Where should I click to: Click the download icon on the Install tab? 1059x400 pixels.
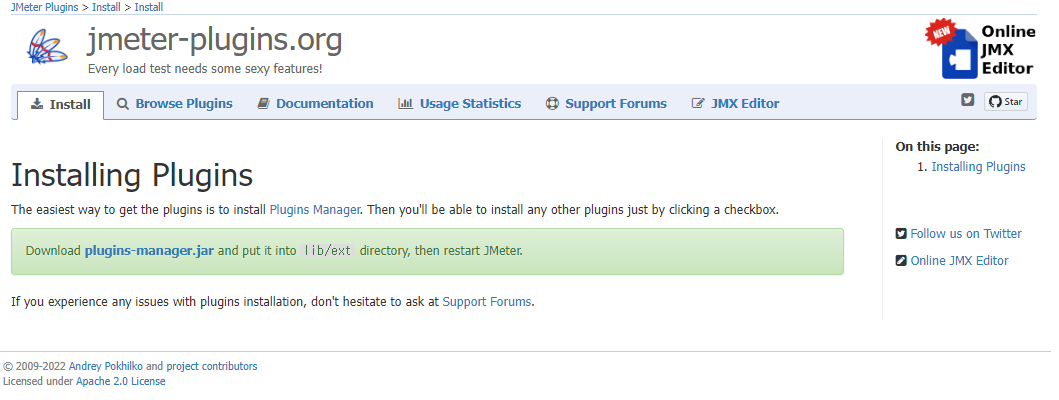[36, 105]
